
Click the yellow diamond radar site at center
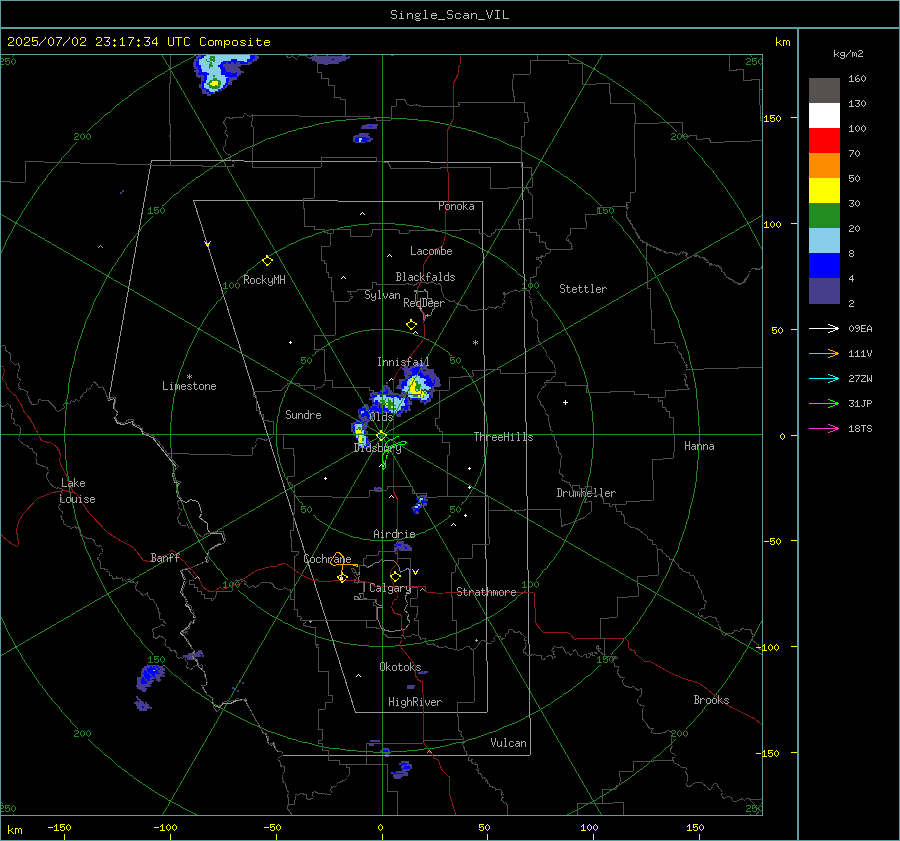click(381, 436)
